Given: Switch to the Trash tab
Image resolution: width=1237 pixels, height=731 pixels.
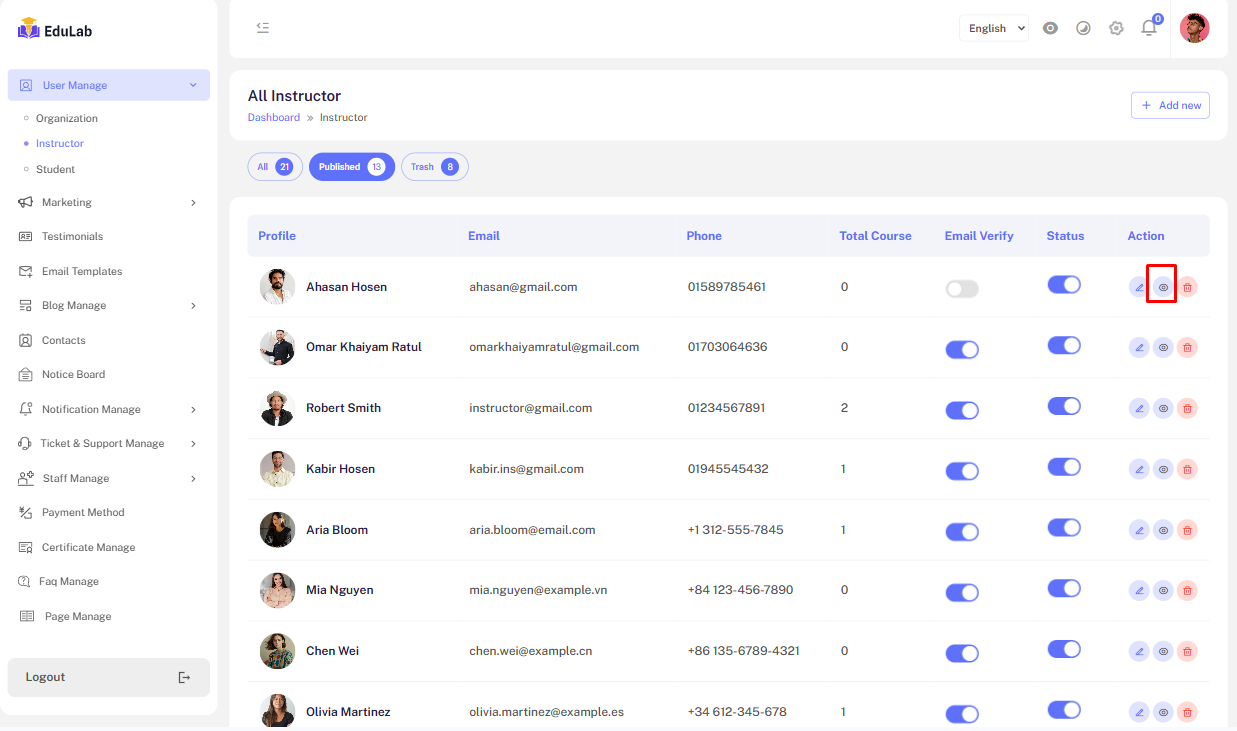Looking at the screenshot, I should click(434, 167).
